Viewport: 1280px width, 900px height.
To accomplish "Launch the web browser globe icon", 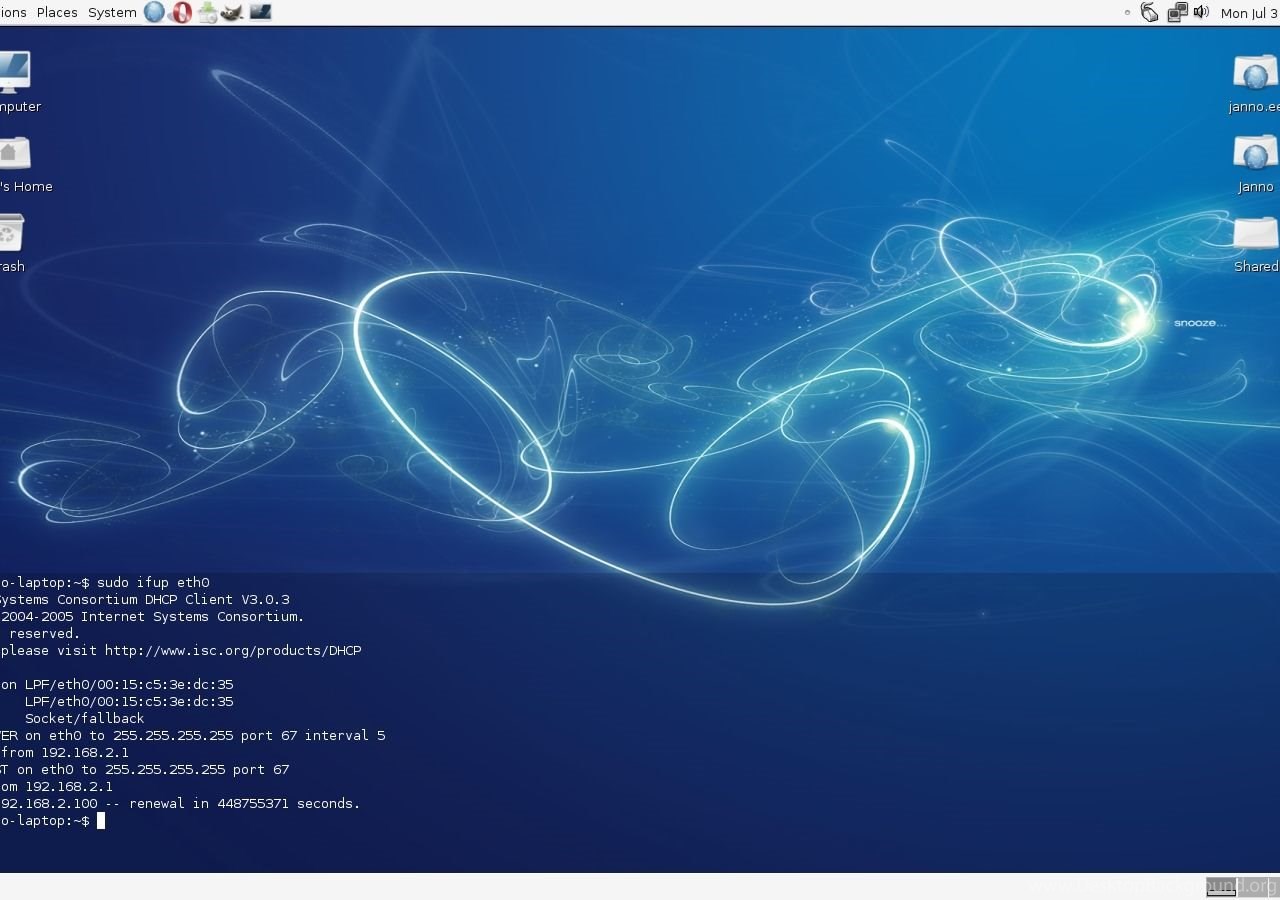I will 154,12.
